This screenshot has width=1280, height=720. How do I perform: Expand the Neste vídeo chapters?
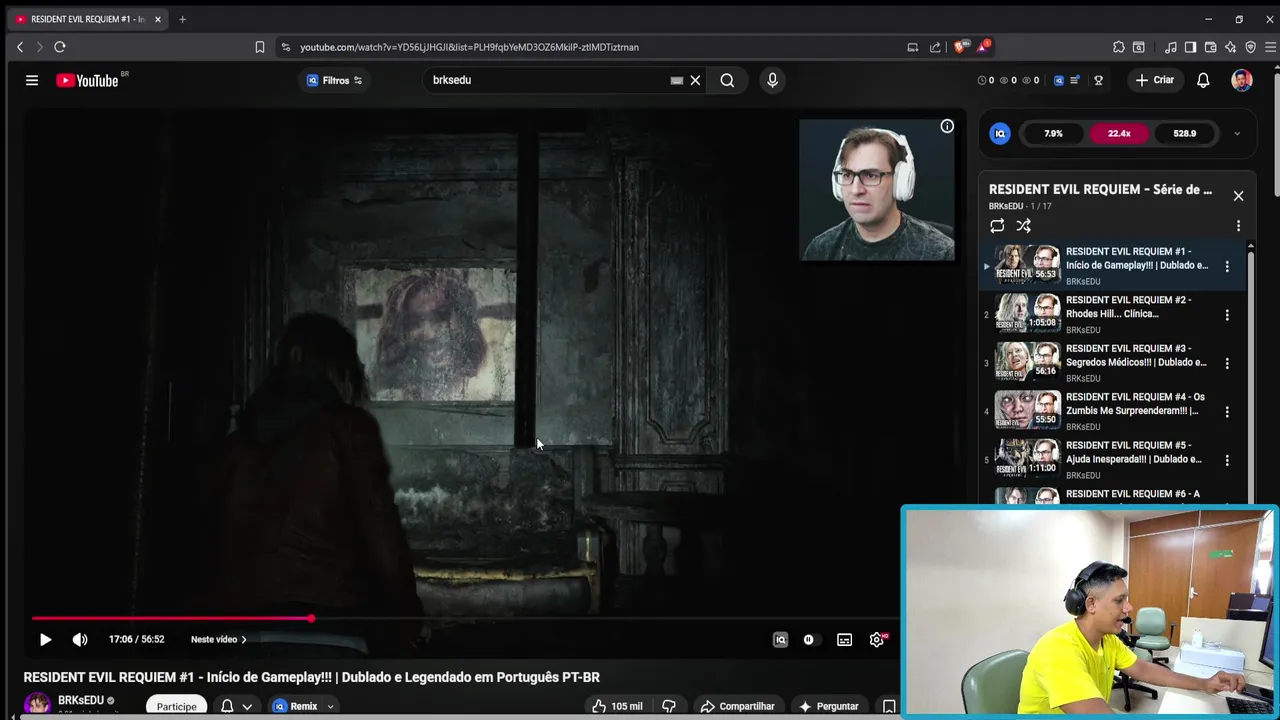[218, 640]
